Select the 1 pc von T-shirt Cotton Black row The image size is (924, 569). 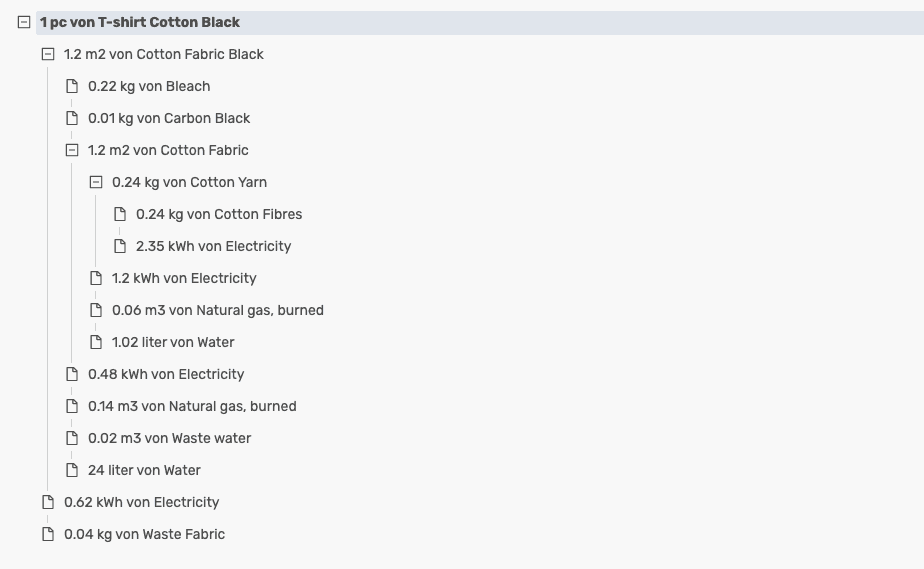tap(140, 22)
